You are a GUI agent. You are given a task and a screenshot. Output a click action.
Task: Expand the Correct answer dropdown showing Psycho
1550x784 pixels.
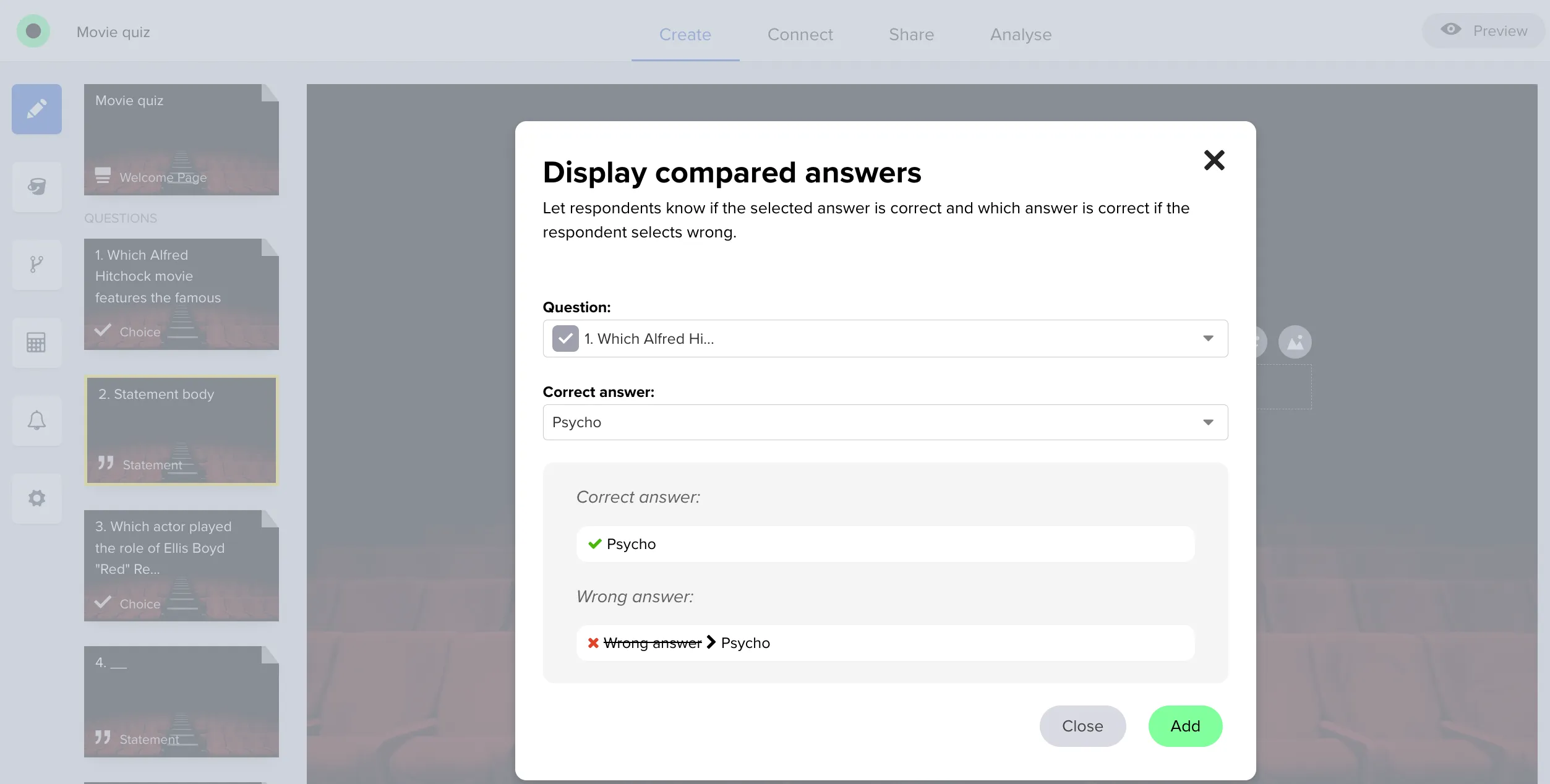tap(1209, 422)
